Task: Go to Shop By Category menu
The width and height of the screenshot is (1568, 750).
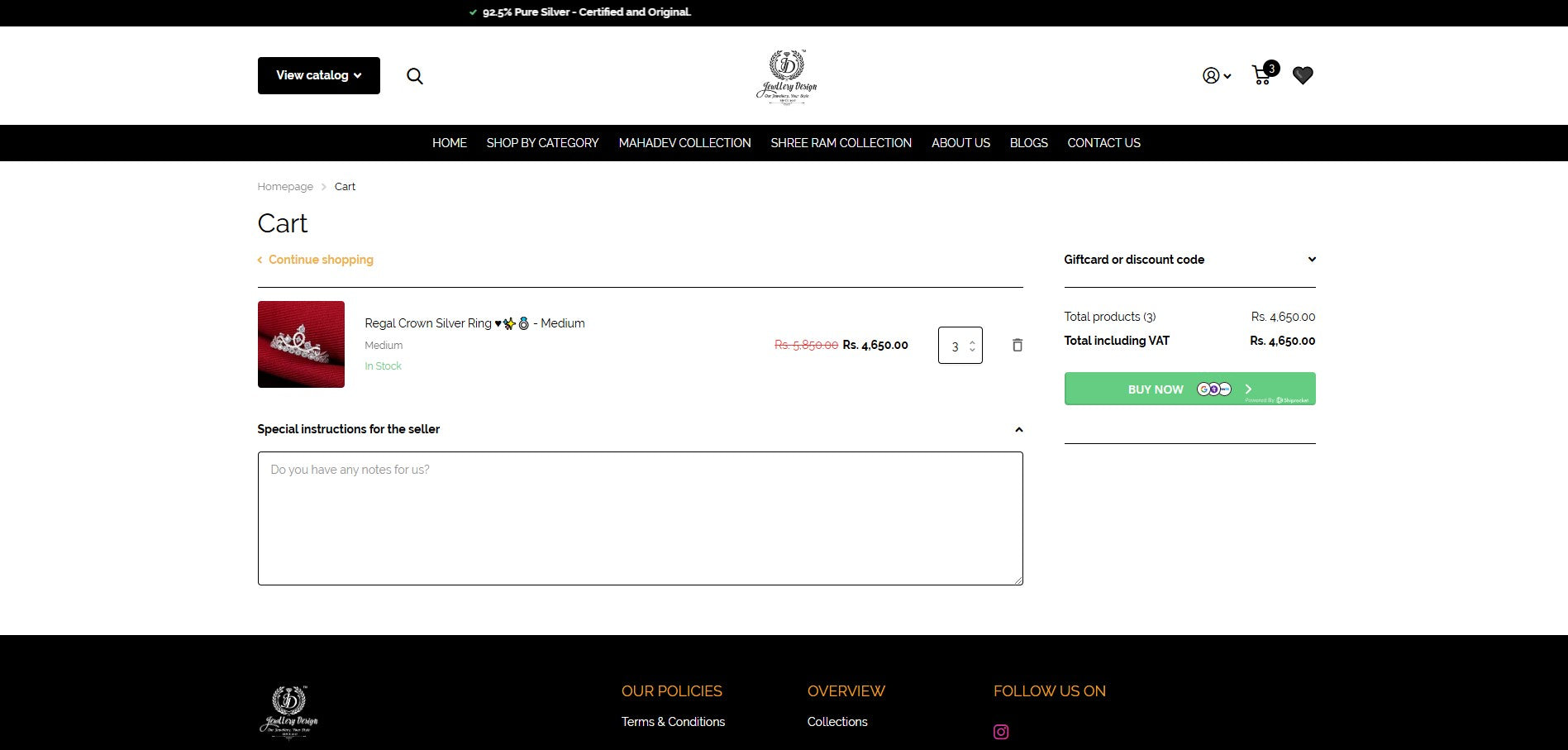Action: click(x=542, y=143)
